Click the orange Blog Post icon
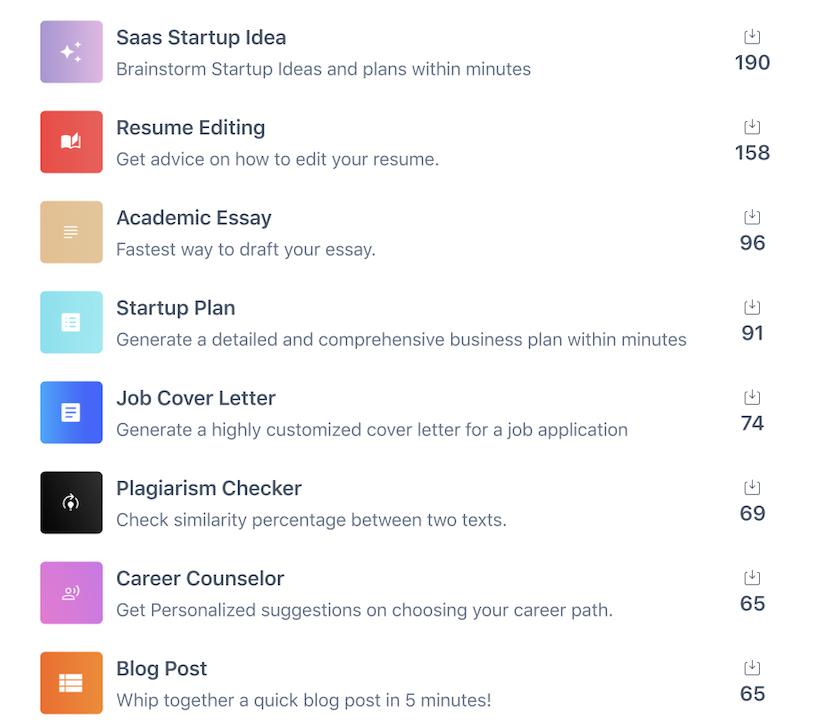 (x=71, y=683)
